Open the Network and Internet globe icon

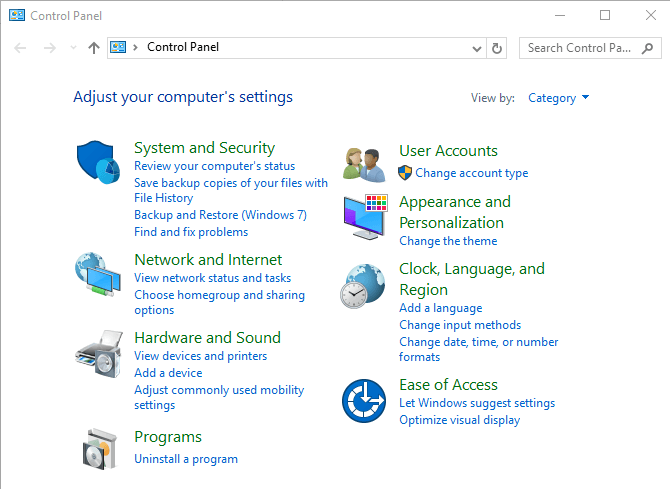(98, 274)
